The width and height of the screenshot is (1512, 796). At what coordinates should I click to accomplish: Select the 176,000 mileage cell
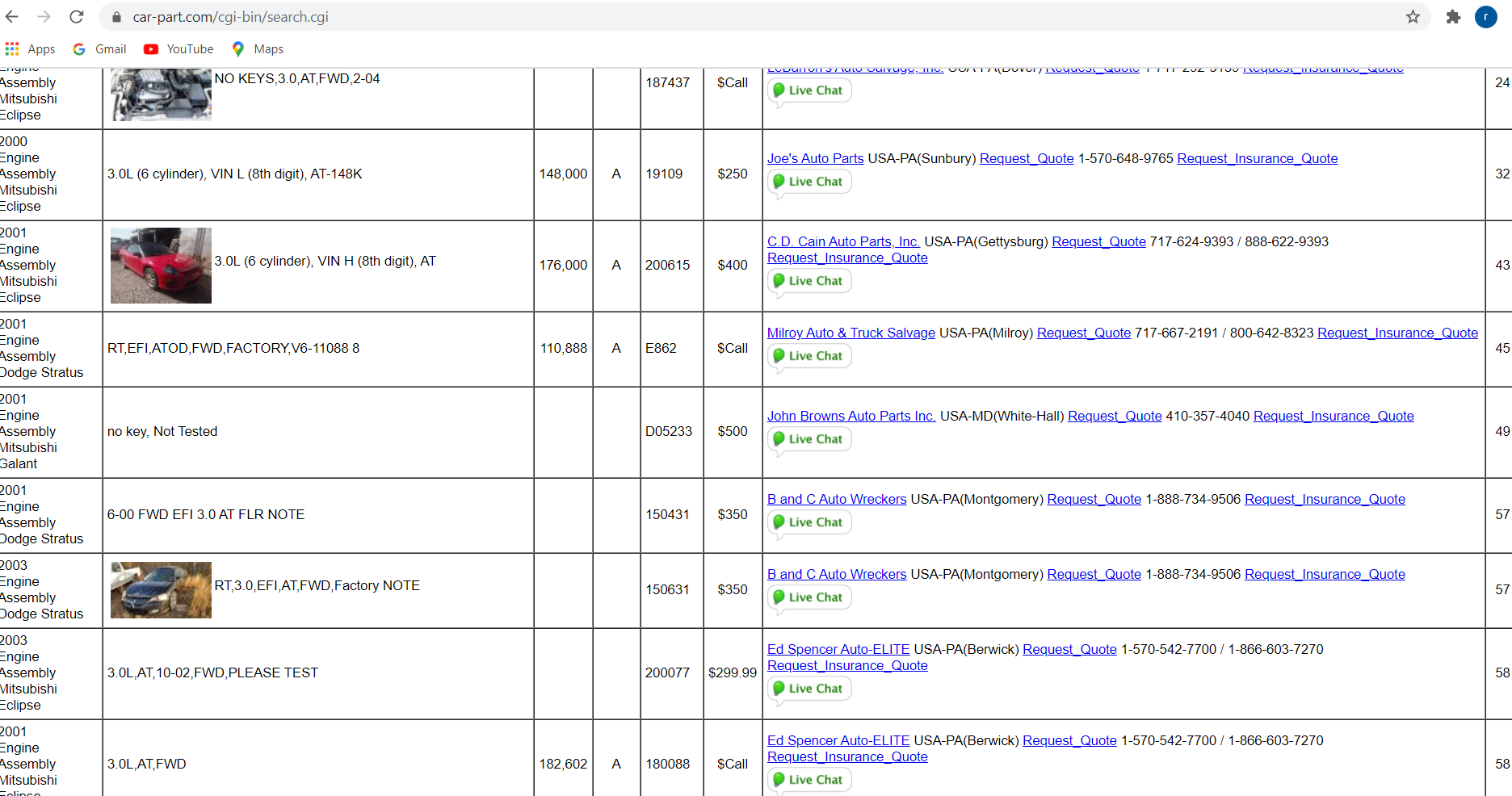tap(564, 266)
